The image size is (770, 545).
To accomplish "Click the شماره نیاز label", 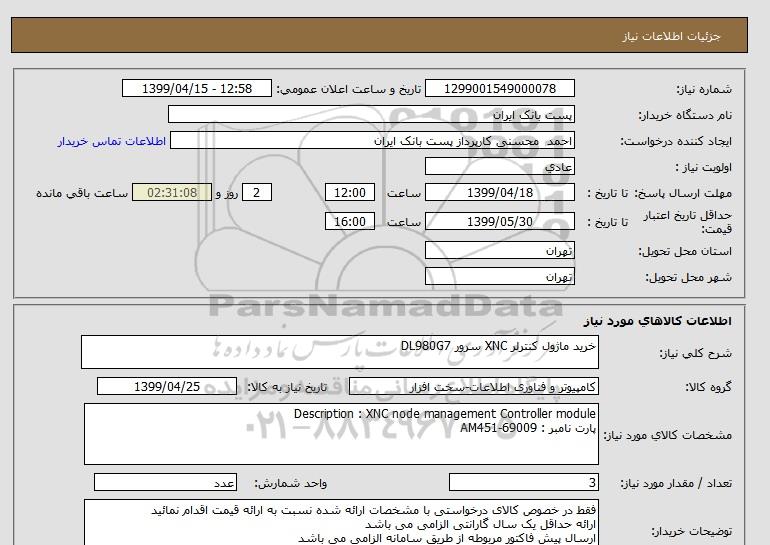I will (704, 89).
